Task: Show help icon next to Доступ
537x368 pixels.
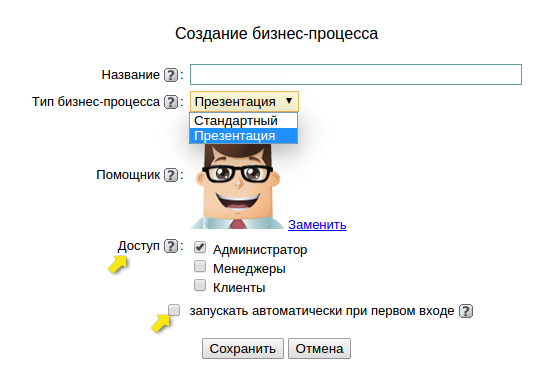Action: [171, 246]
